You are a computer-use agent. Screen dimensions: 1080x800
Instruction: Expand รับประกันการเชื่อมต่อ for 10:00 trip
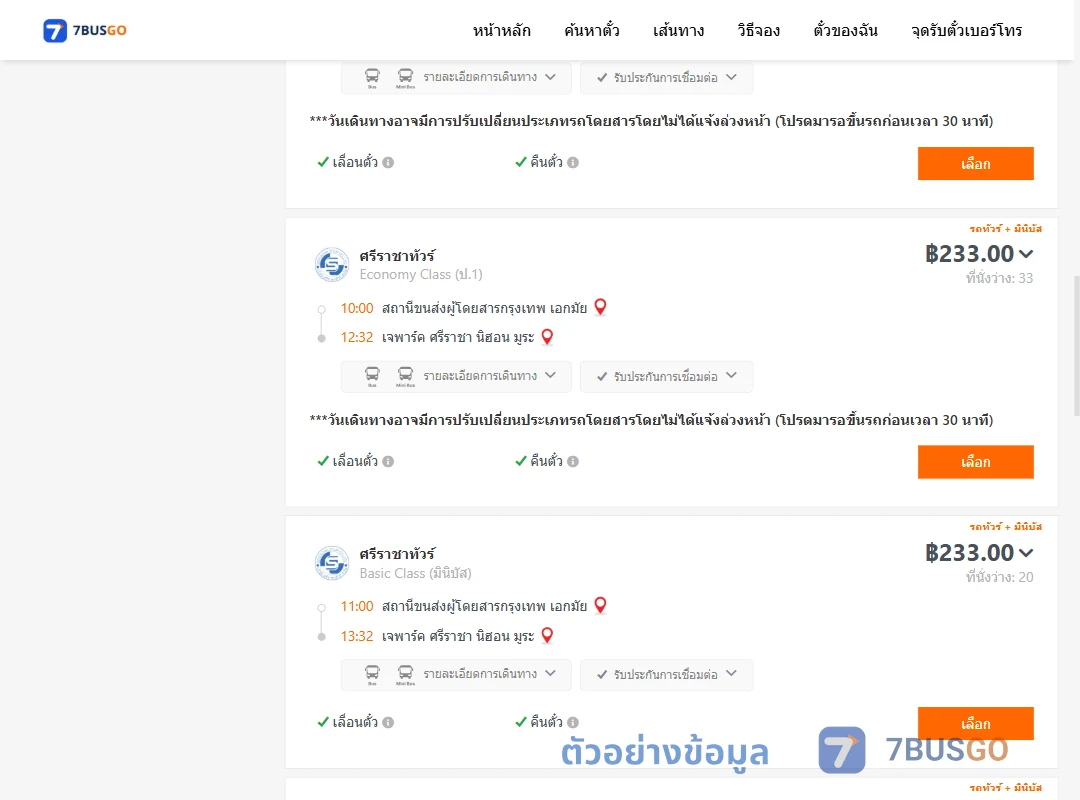[666, 376]
